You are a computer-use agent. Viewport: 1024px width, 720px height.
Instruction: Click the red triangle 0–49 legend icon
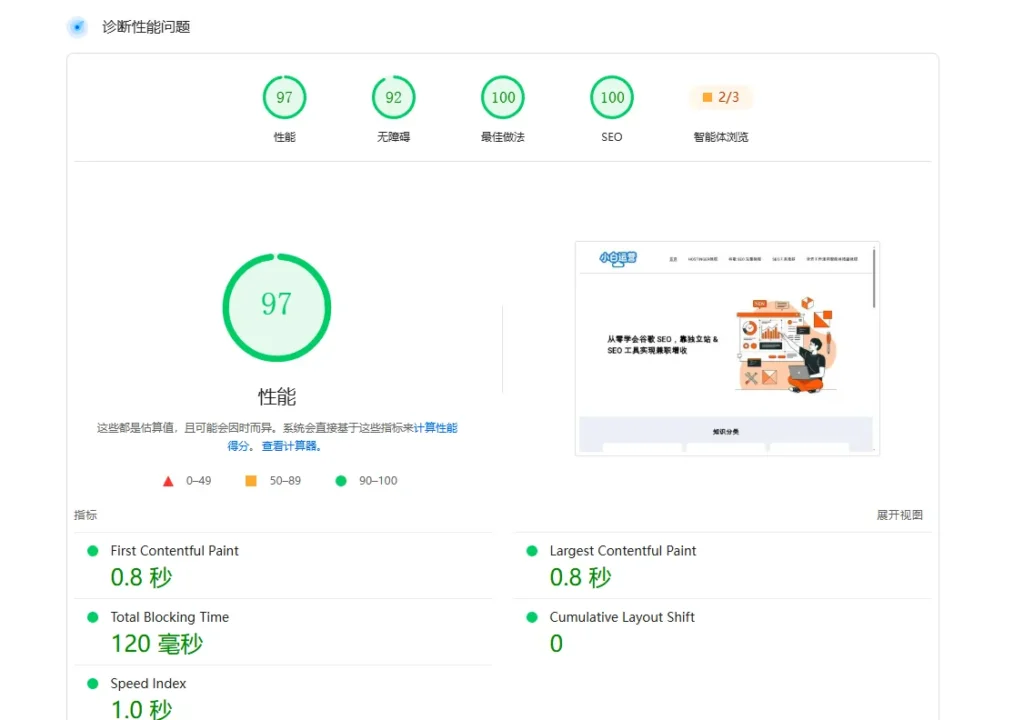click(x=168, y=481)
